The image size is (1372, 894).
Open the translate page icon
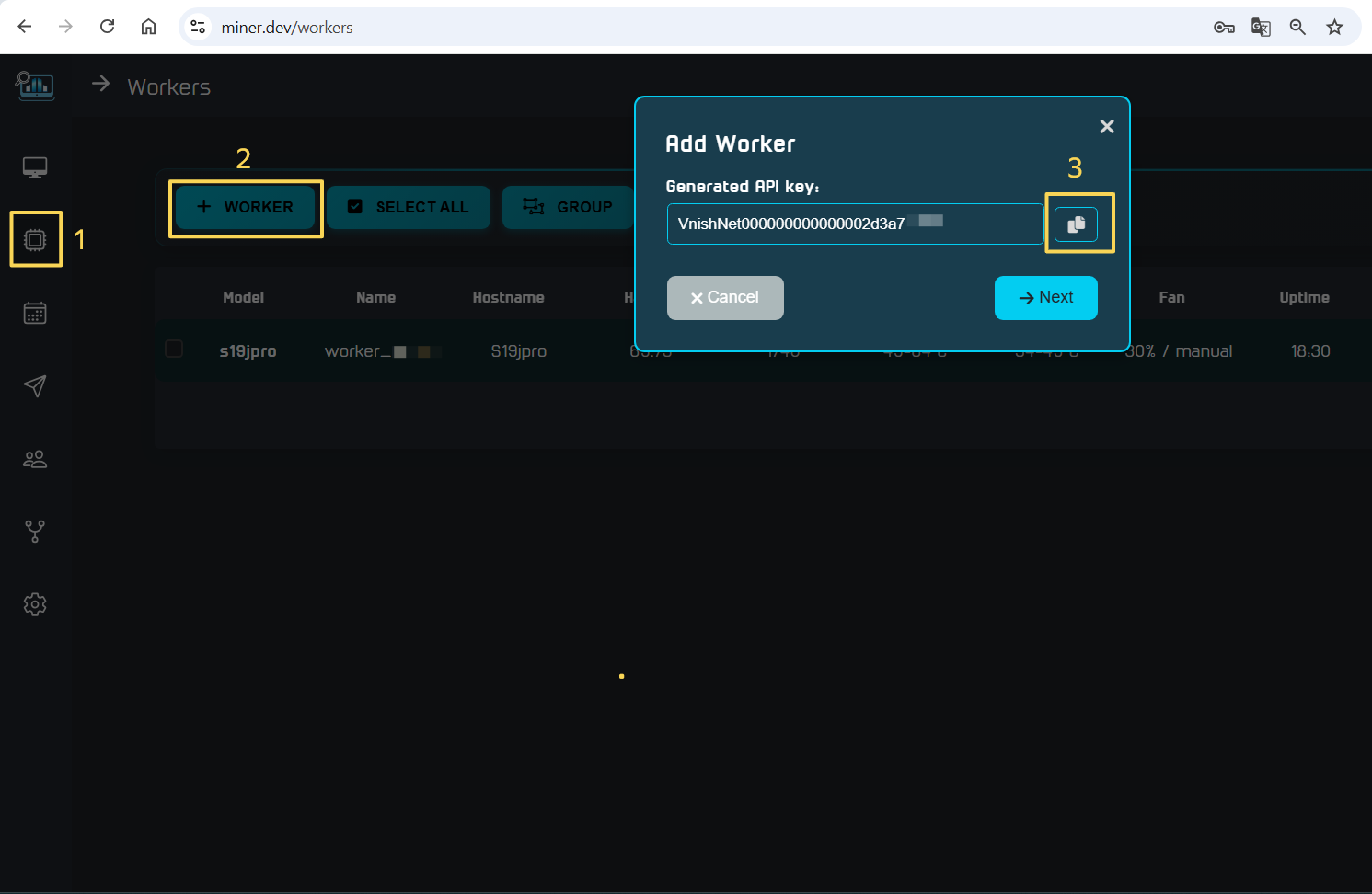click(x=1261, y=27)
